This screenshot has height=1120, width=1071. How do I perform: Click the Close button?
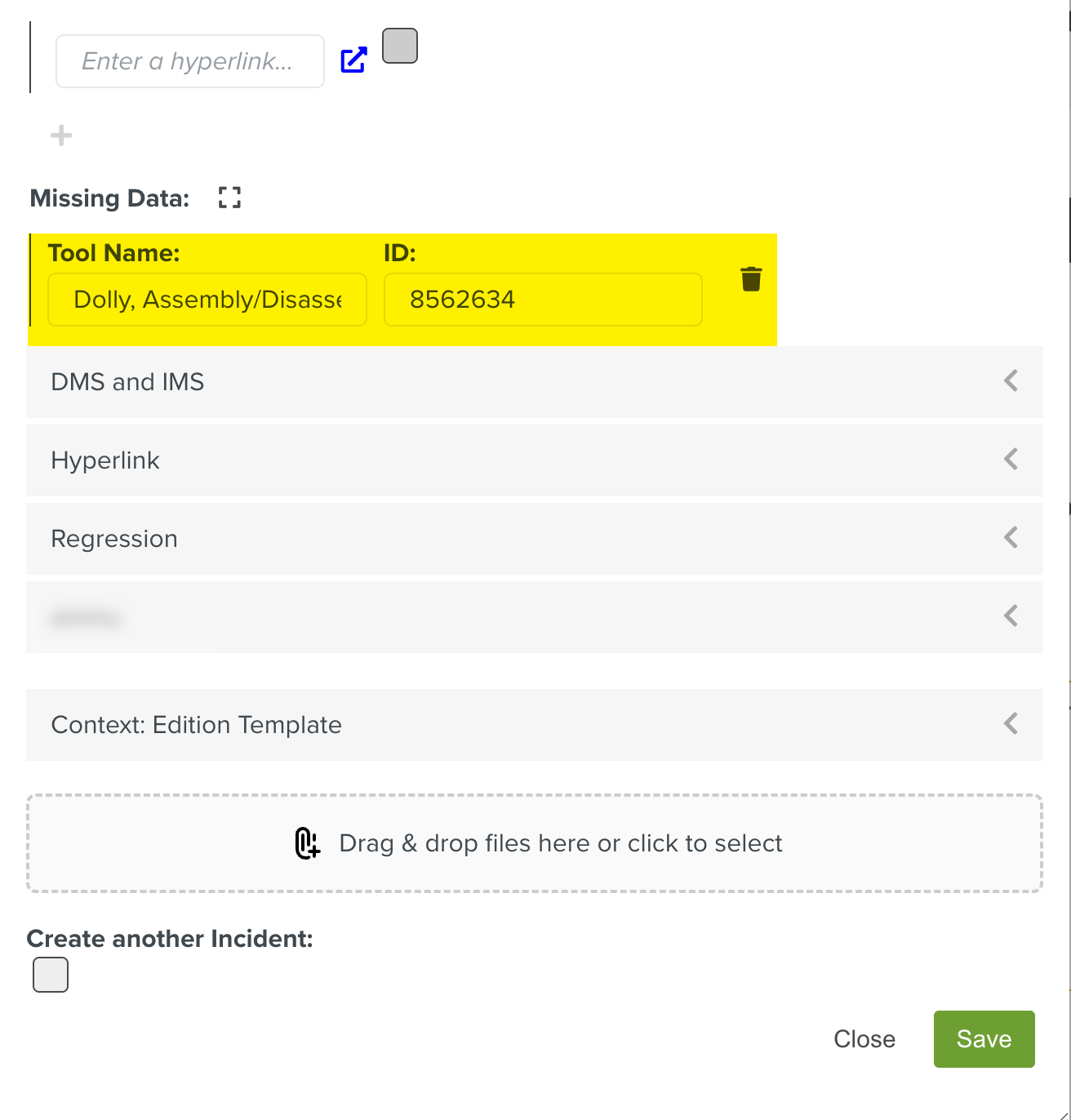(x=864, y=1038)
